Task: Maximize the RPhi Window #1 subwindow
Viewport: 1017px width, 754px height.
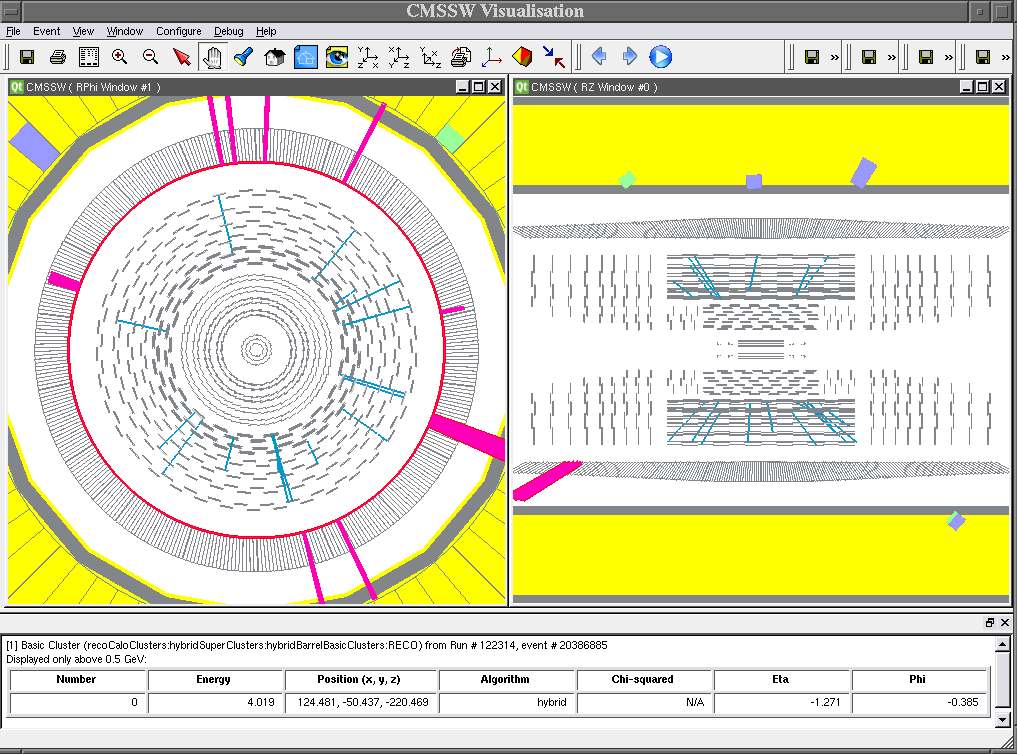Action: pyautogui.click(x=479, y=87)
